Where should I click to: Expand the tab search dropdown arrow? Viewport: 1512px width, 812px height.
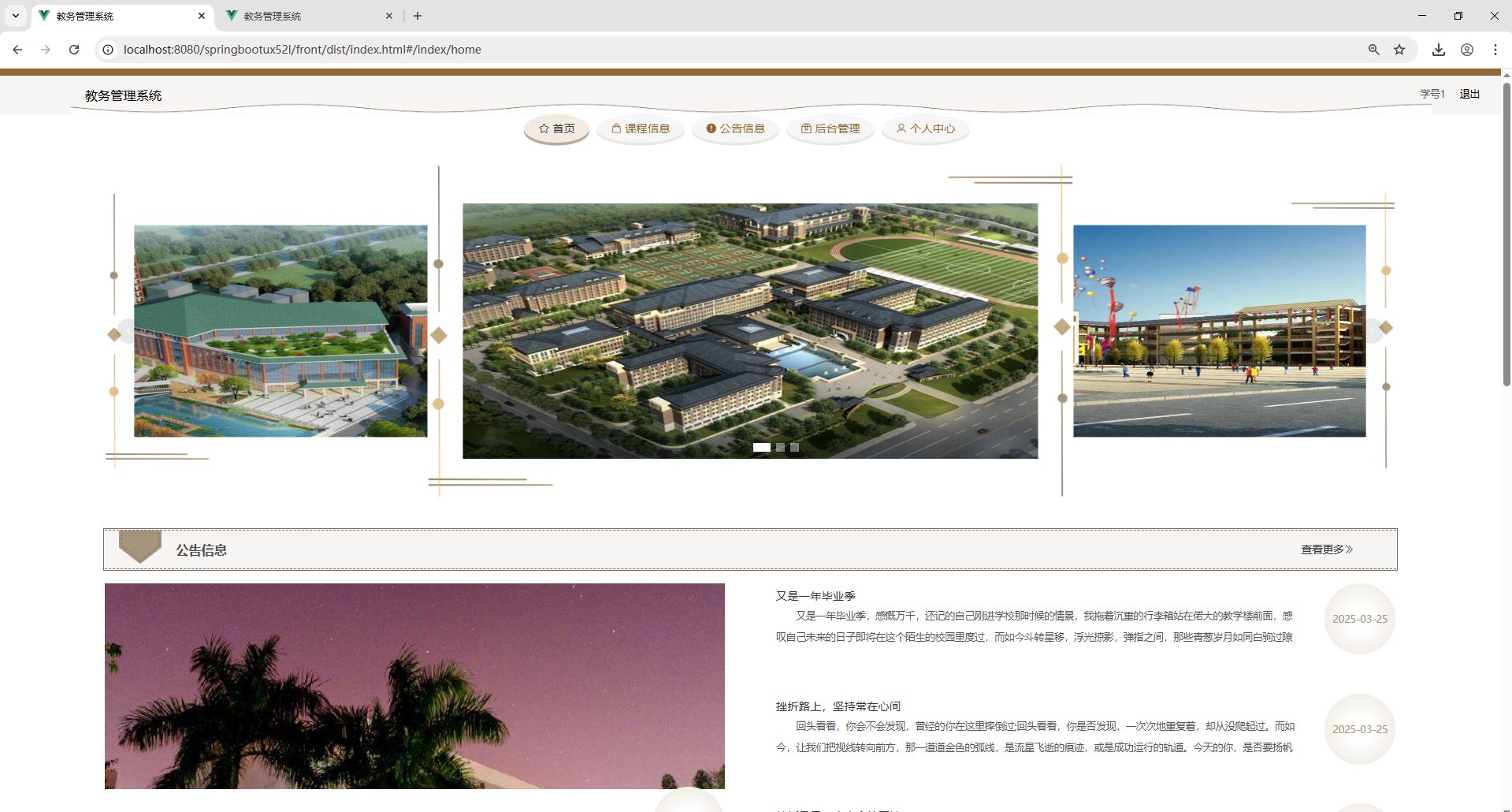point(16,16)
